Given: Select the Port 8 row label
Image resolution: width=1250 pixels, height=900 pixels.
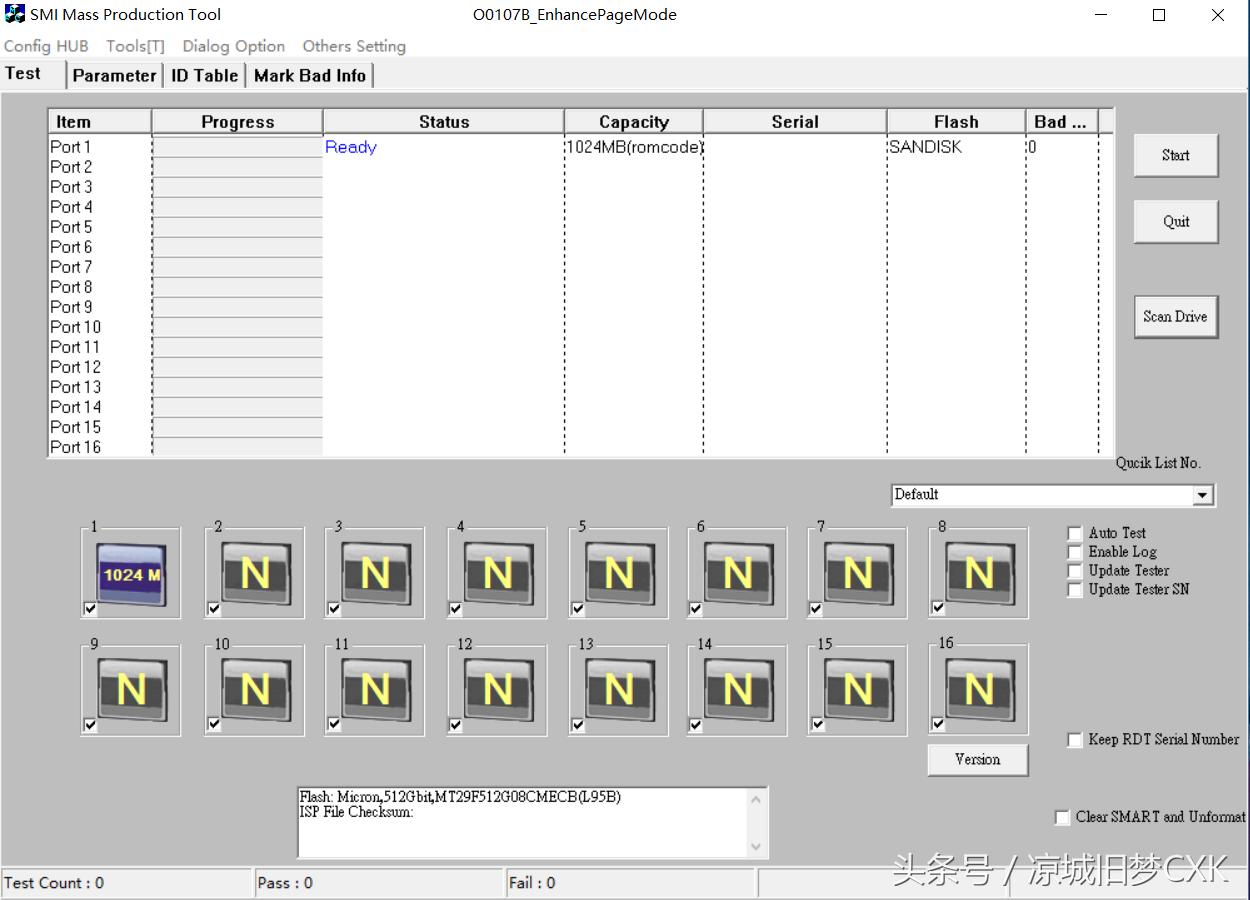Looking at the screenshot, I should click(72, 287).
